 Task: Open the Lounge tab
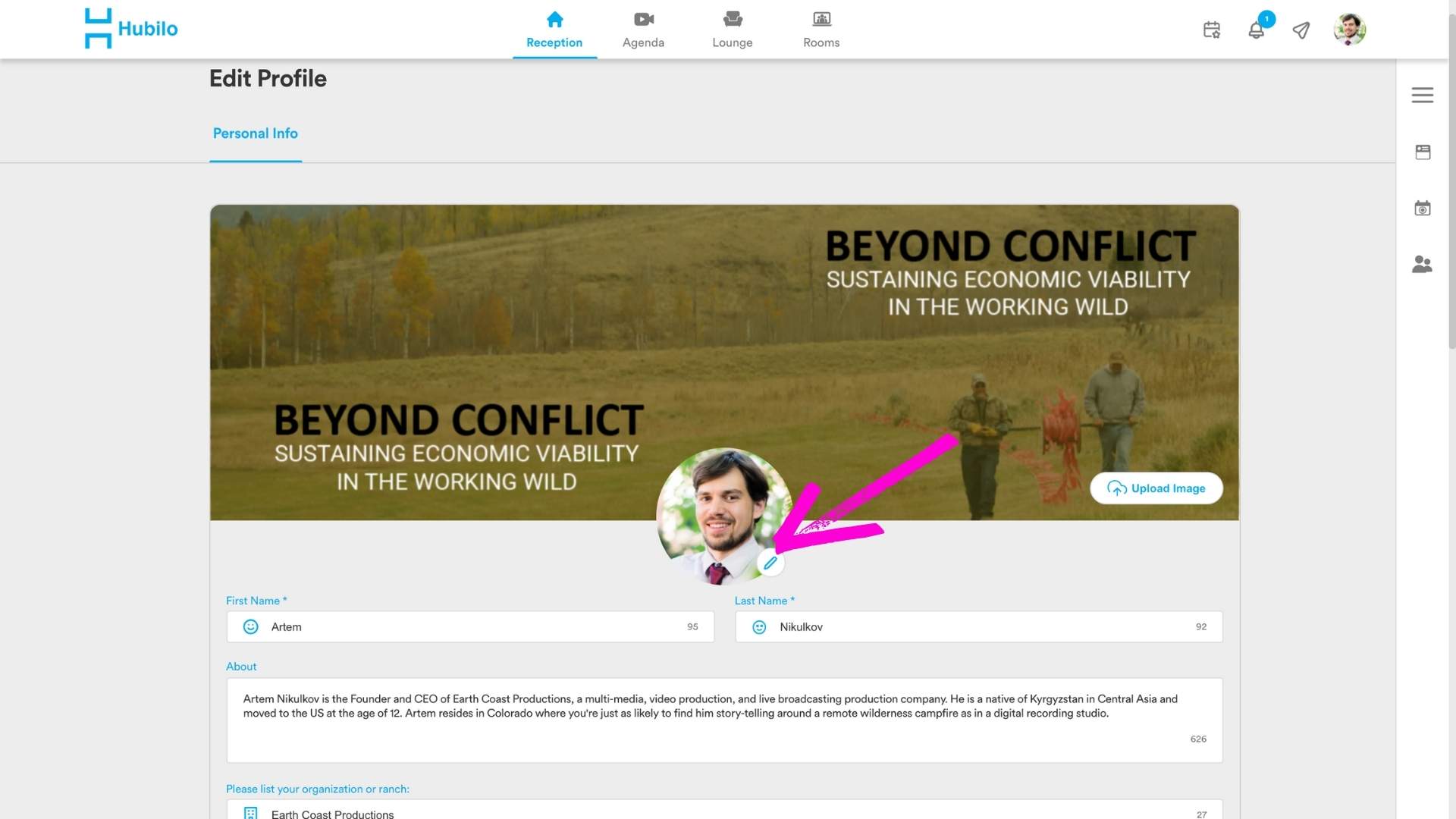(x=732, y=30)
